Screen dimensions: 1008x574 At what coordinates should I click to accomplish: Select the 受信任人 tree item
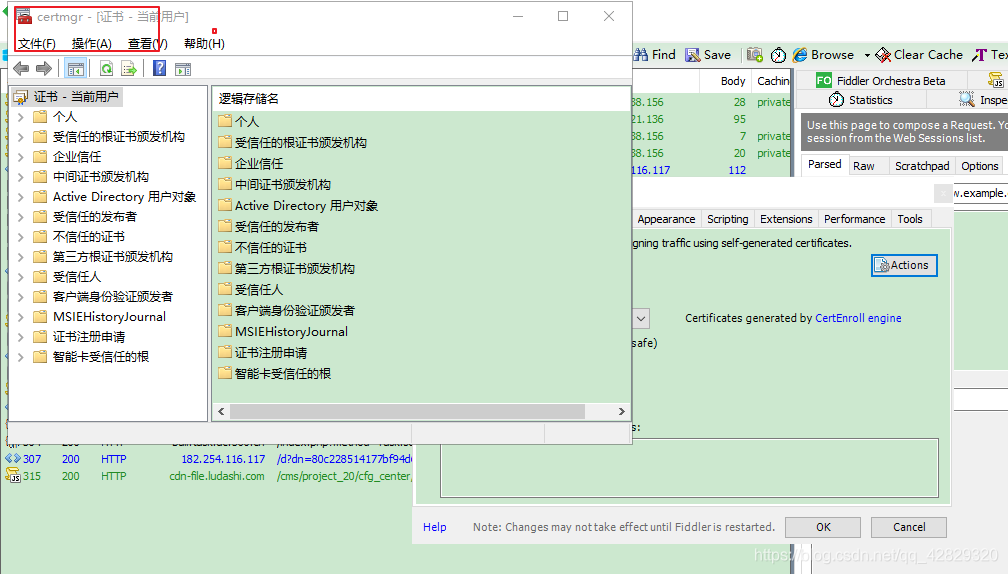click(76, 277)
